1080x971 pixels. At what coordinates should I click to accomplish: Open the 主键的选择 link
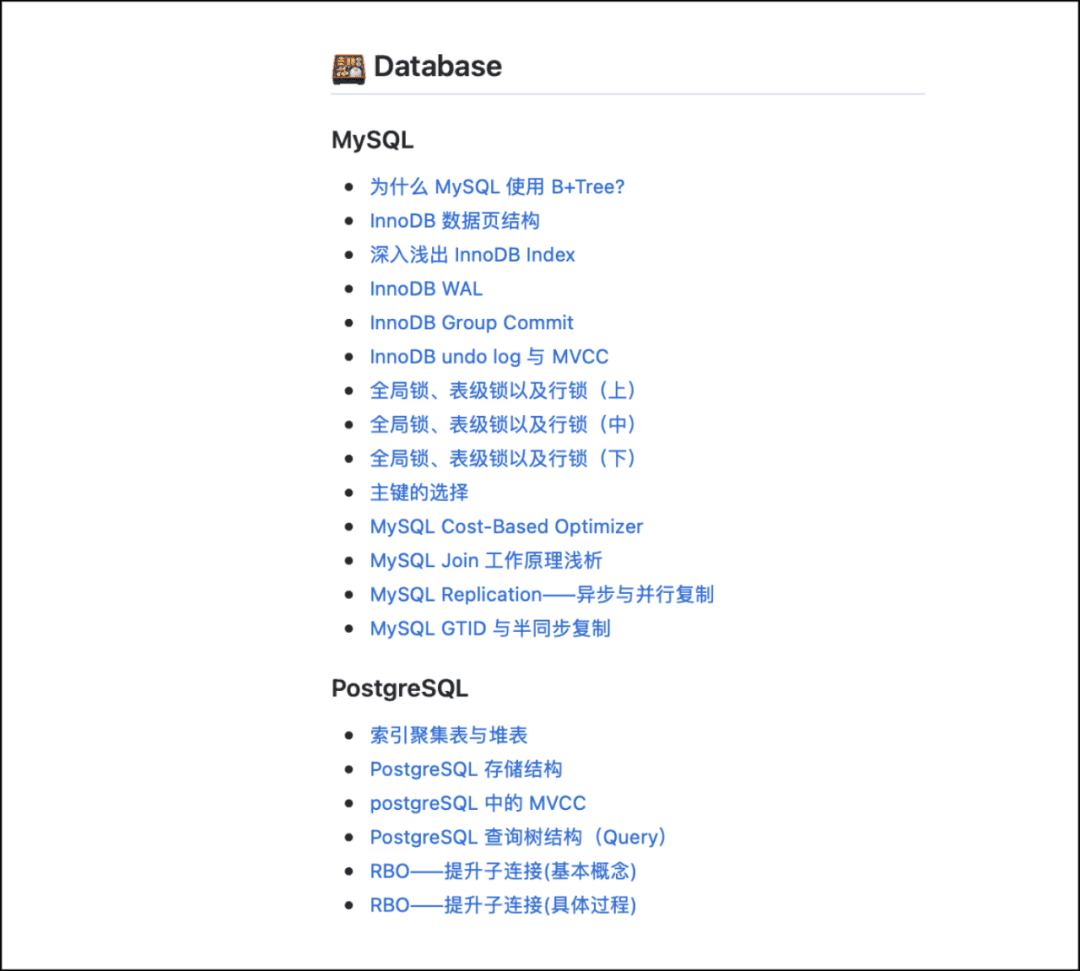tap(419, 492)
